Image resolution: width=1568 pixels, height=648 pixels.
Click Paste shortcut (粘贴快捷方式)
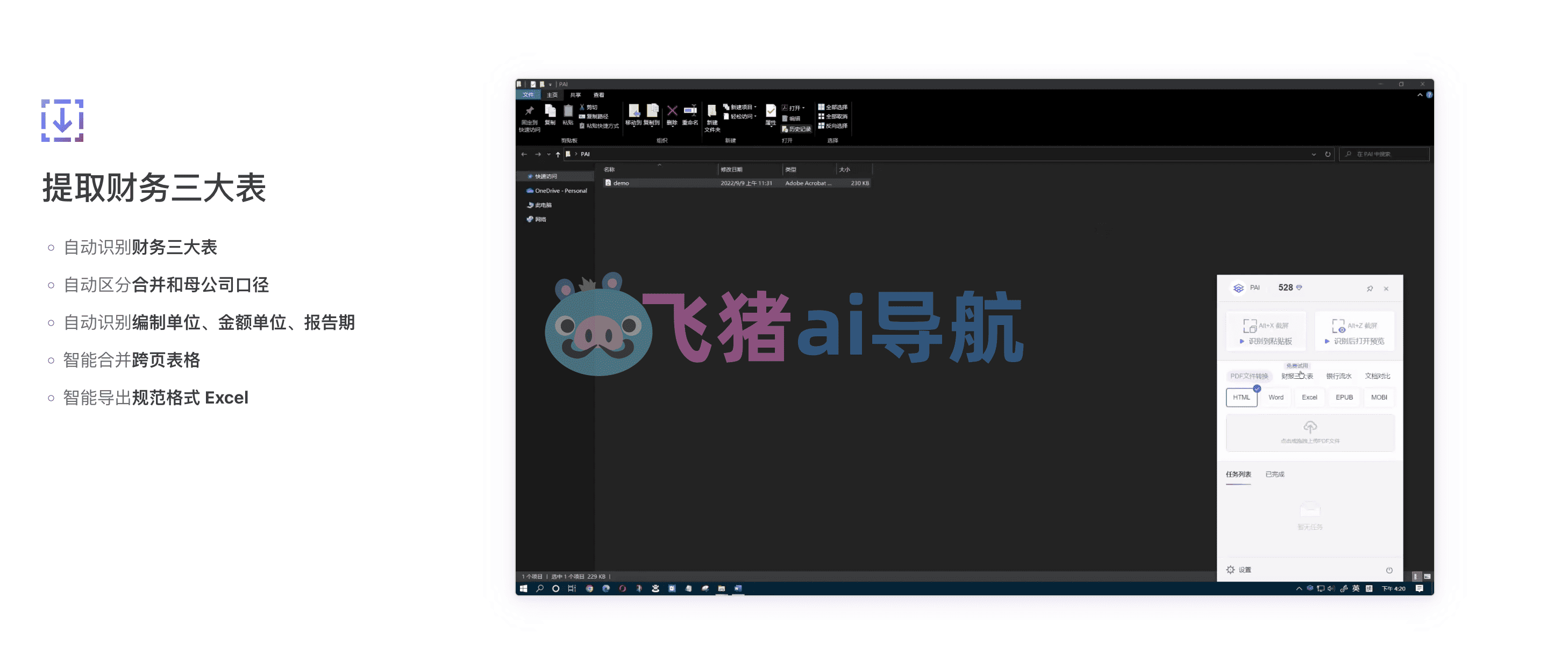point(598,126)
